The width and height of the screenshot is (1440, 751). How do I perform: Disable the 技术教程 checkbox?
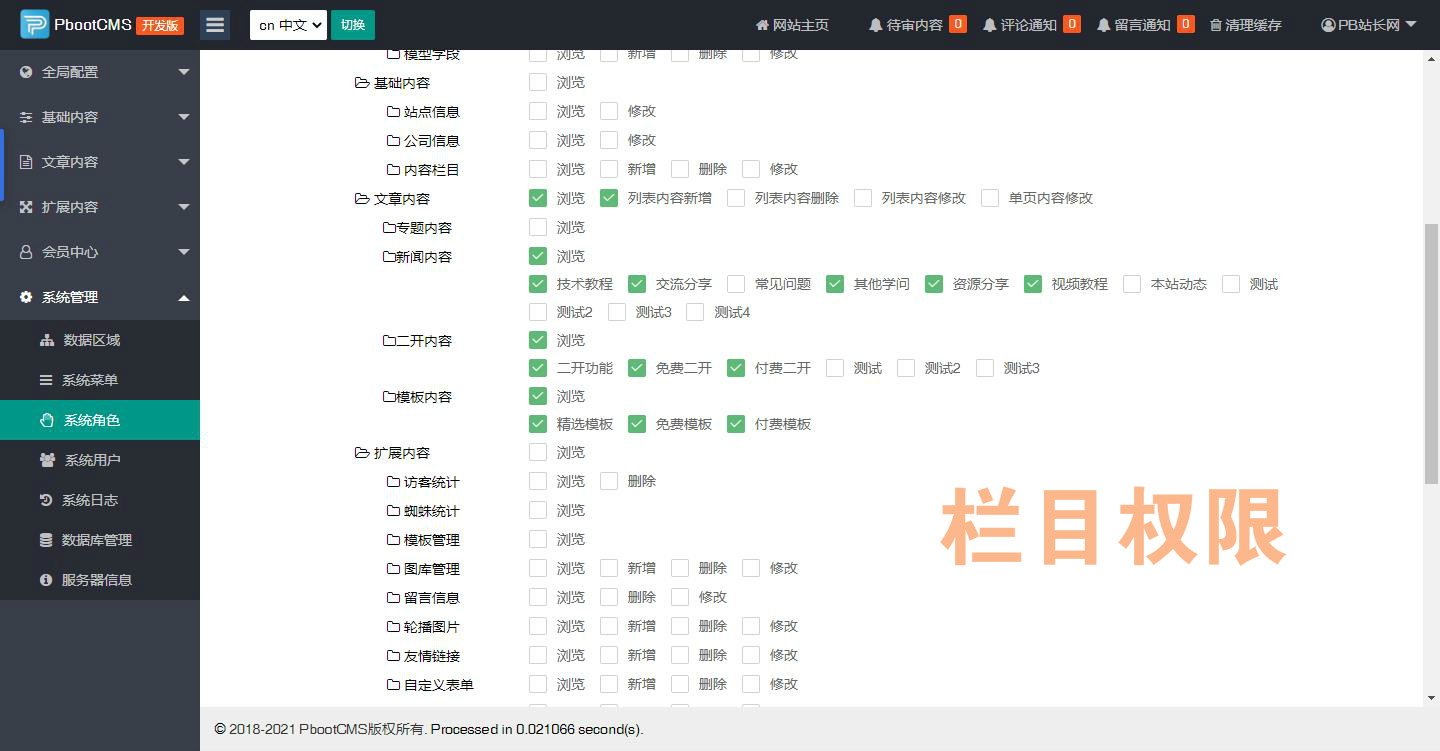click(x=537, y=284)
